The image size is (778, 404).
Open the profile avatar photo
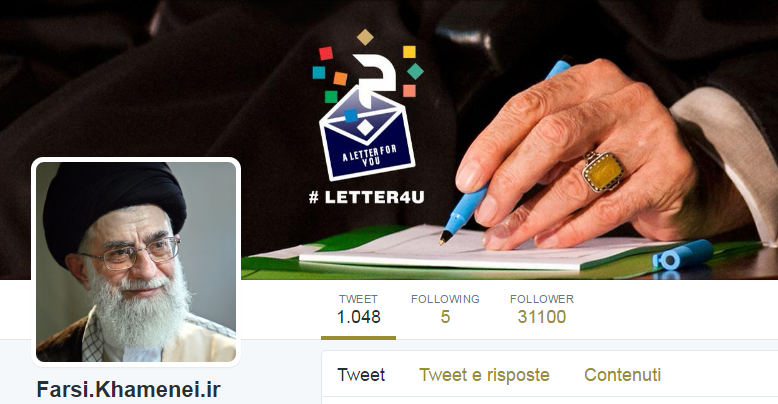pyautogui.click(x=136, y=262)
